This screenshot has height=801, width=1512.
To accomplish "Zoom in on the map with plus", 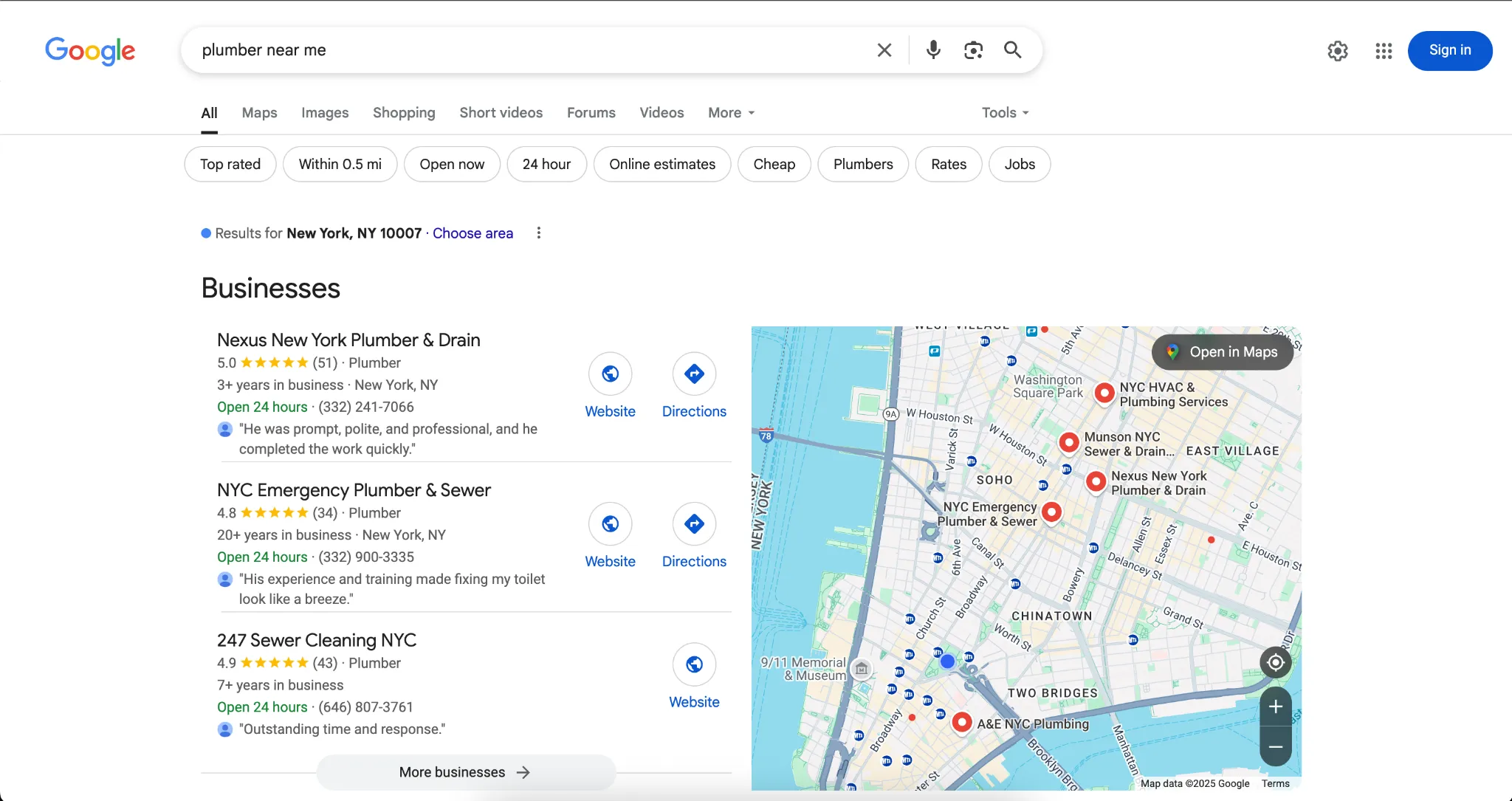I will 1275,707.
